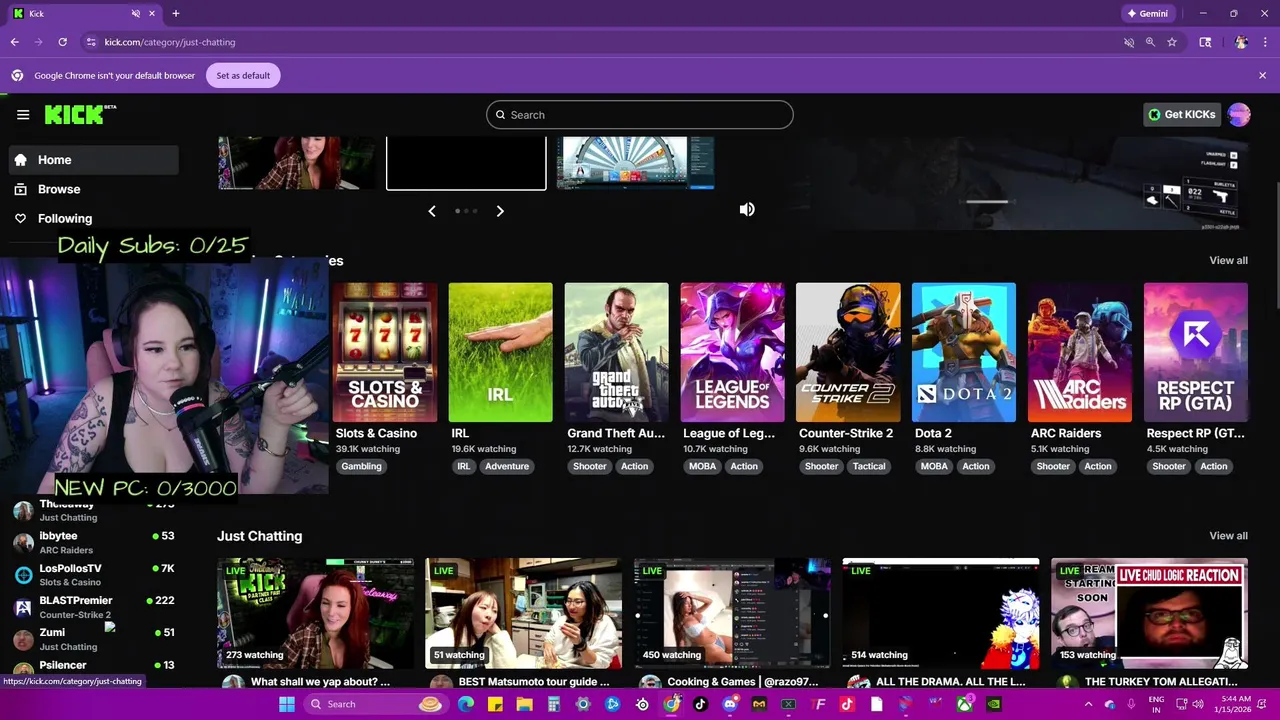Click Adventure tag under IRL
The image size is (1280, 720).
(x=507, y=466)
